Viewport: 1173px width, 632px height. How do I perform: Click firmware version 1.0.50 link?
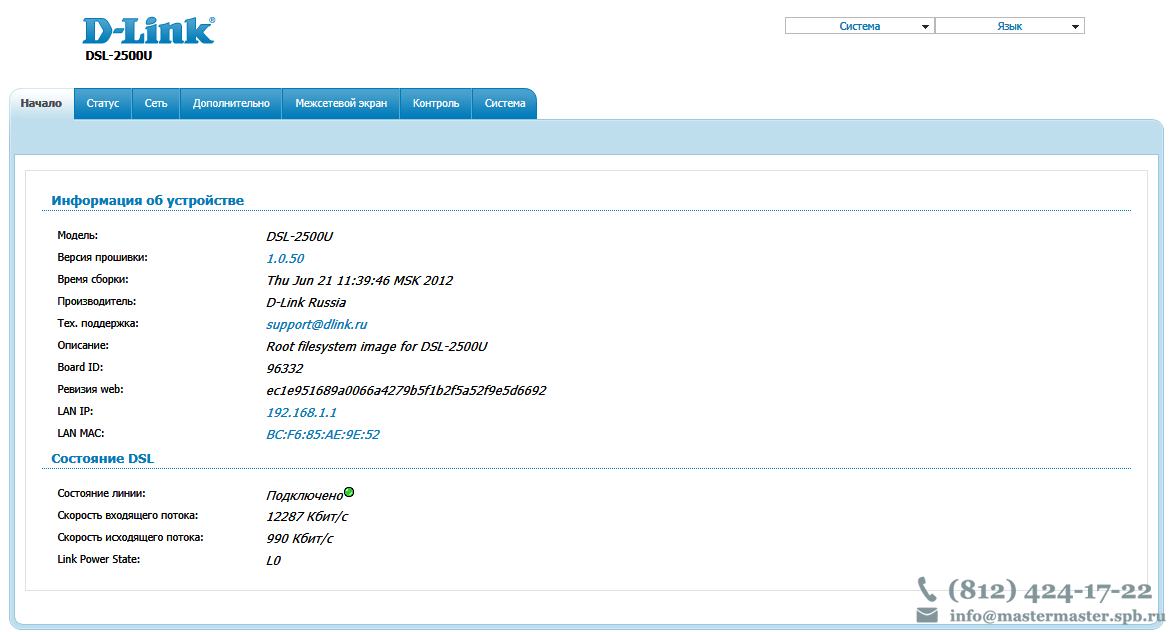(285, 259)
